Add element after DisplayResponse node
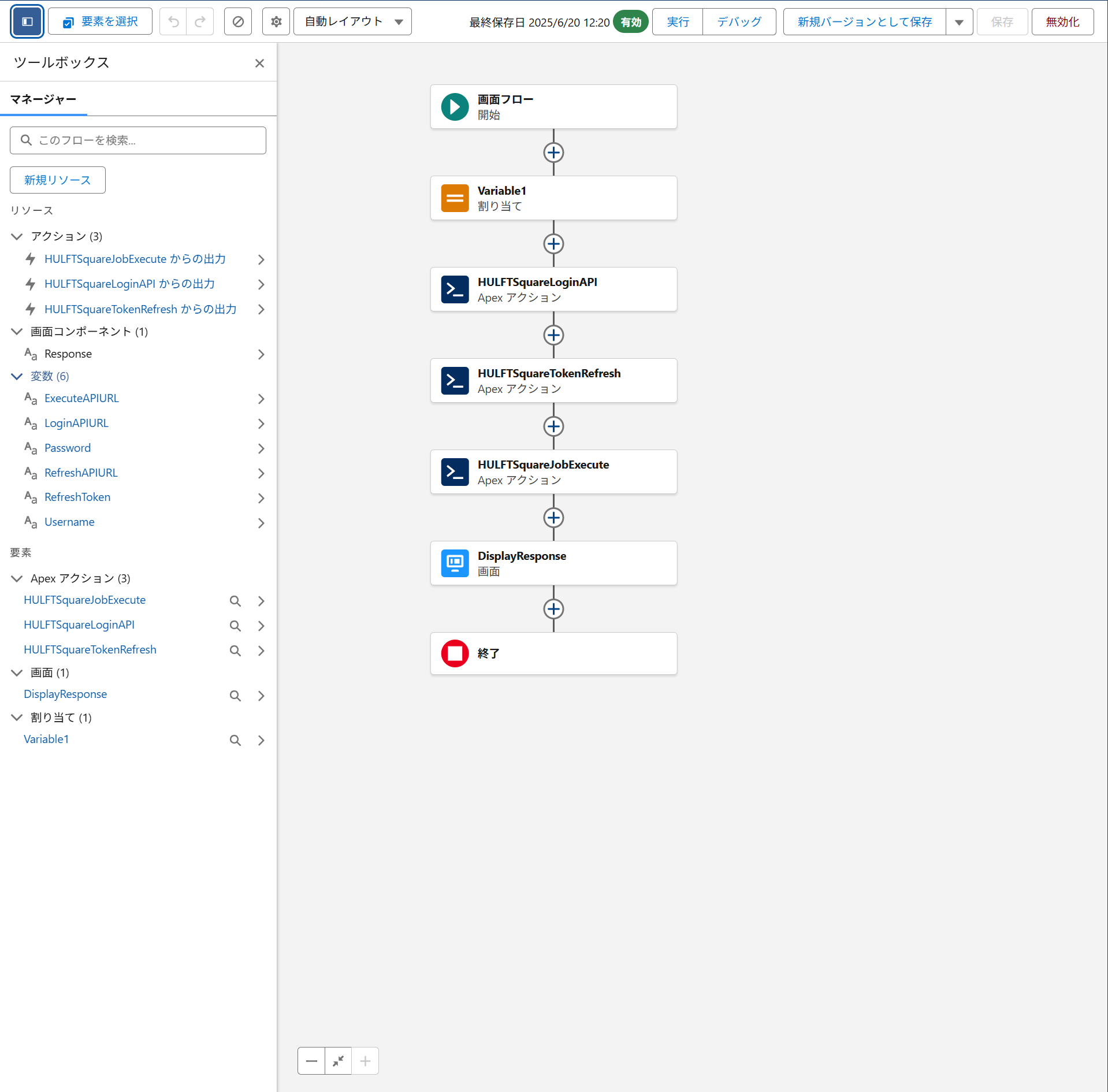 click(x=554, y=609)
